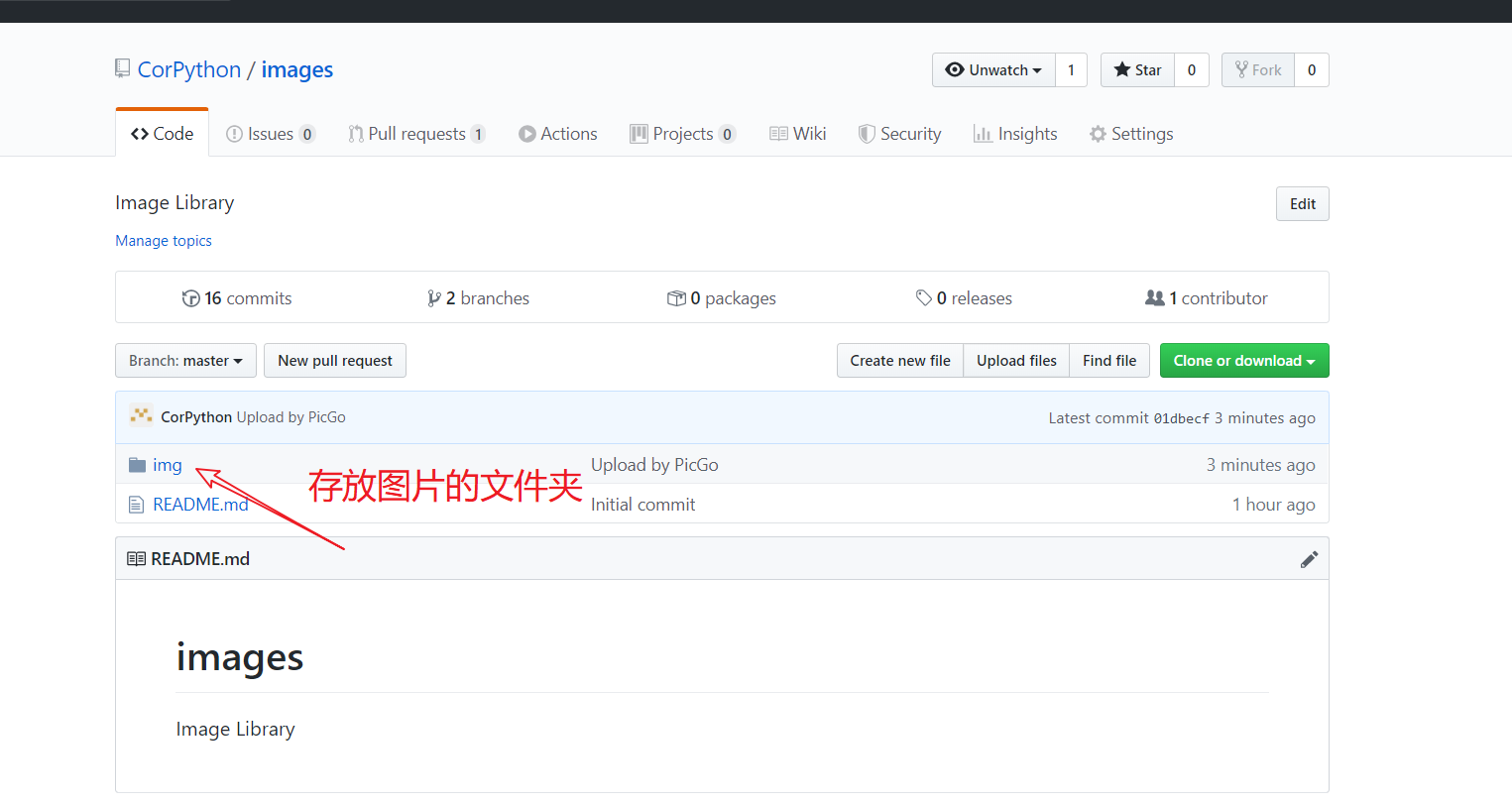The image size is (1512, 804).
Task: Click the repository book icon beside CorPython
Action: click(x=123, y=69)
